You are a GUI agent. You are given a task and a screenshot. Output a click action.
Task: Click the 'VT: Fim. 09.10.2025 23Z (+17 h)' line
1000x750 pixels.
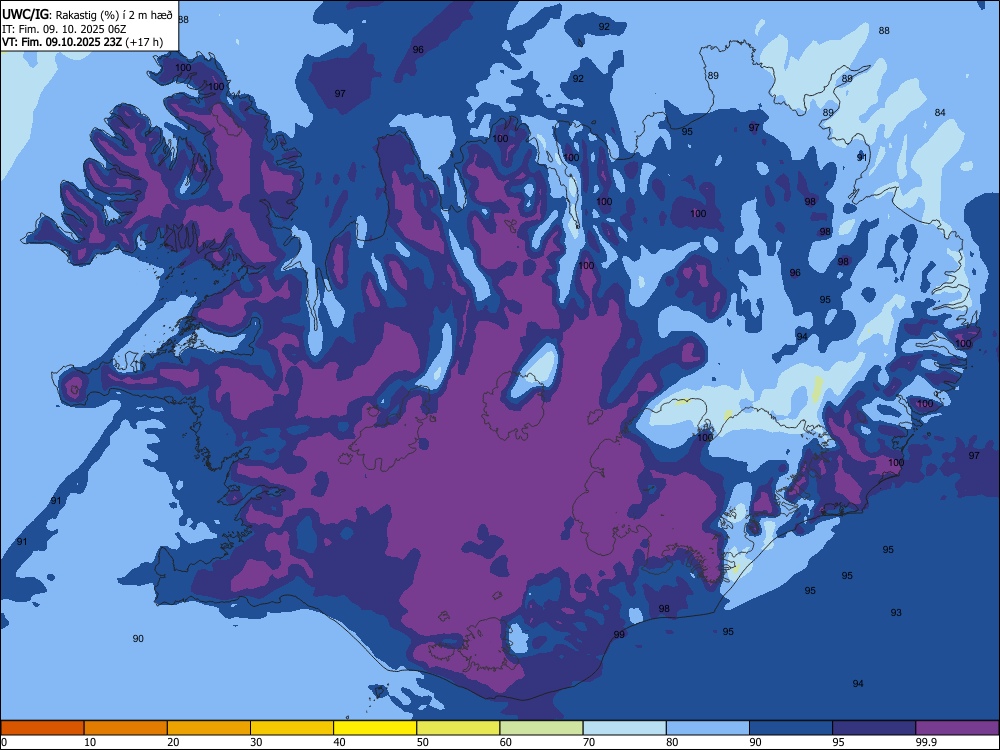[x=82, y=42]
